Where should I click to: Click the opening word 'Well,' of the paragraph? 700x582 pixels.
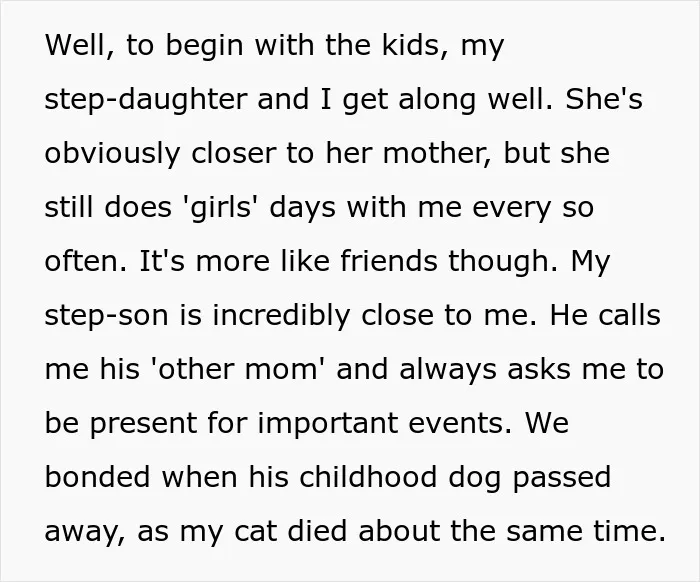[79, 46]
